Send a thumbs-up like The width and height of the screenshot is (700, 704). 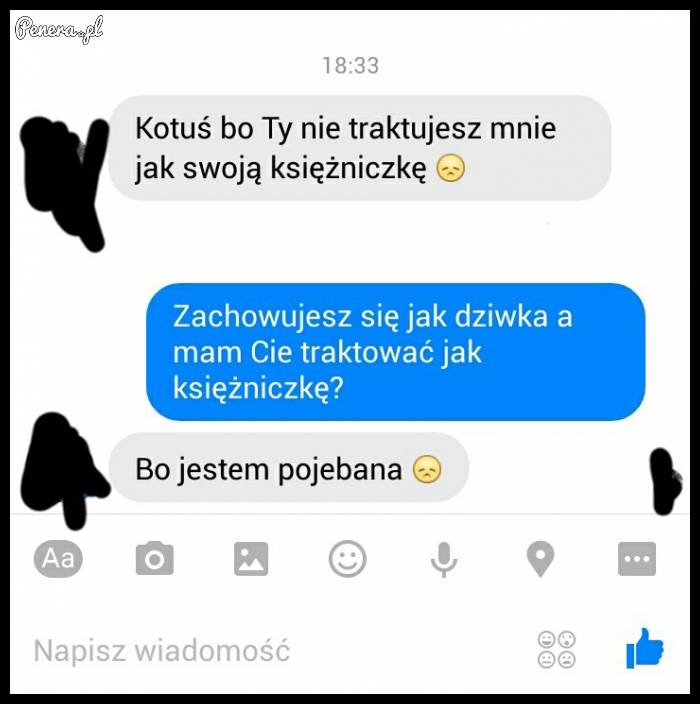(645, 648)
